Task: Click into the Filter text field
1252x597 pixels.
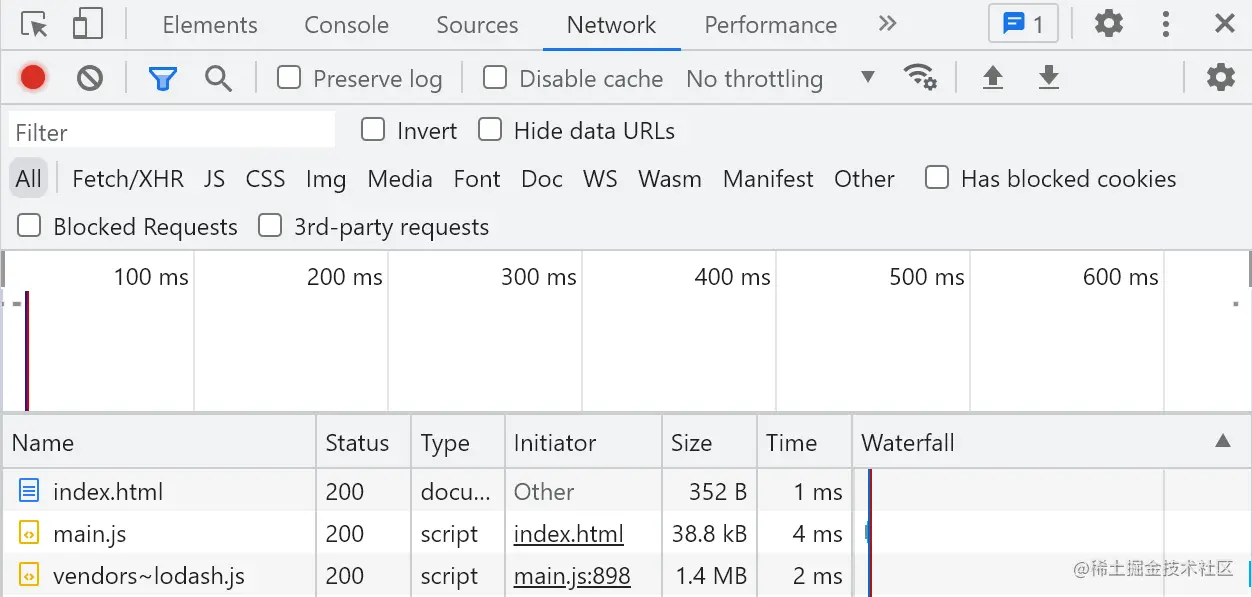Action: tap(172, 131)
